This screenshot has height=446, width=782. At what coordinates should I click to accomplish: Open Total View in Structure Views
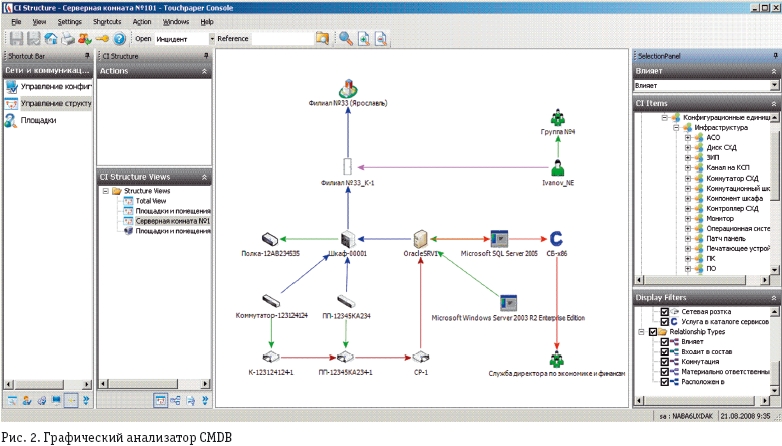pos(151,200)
